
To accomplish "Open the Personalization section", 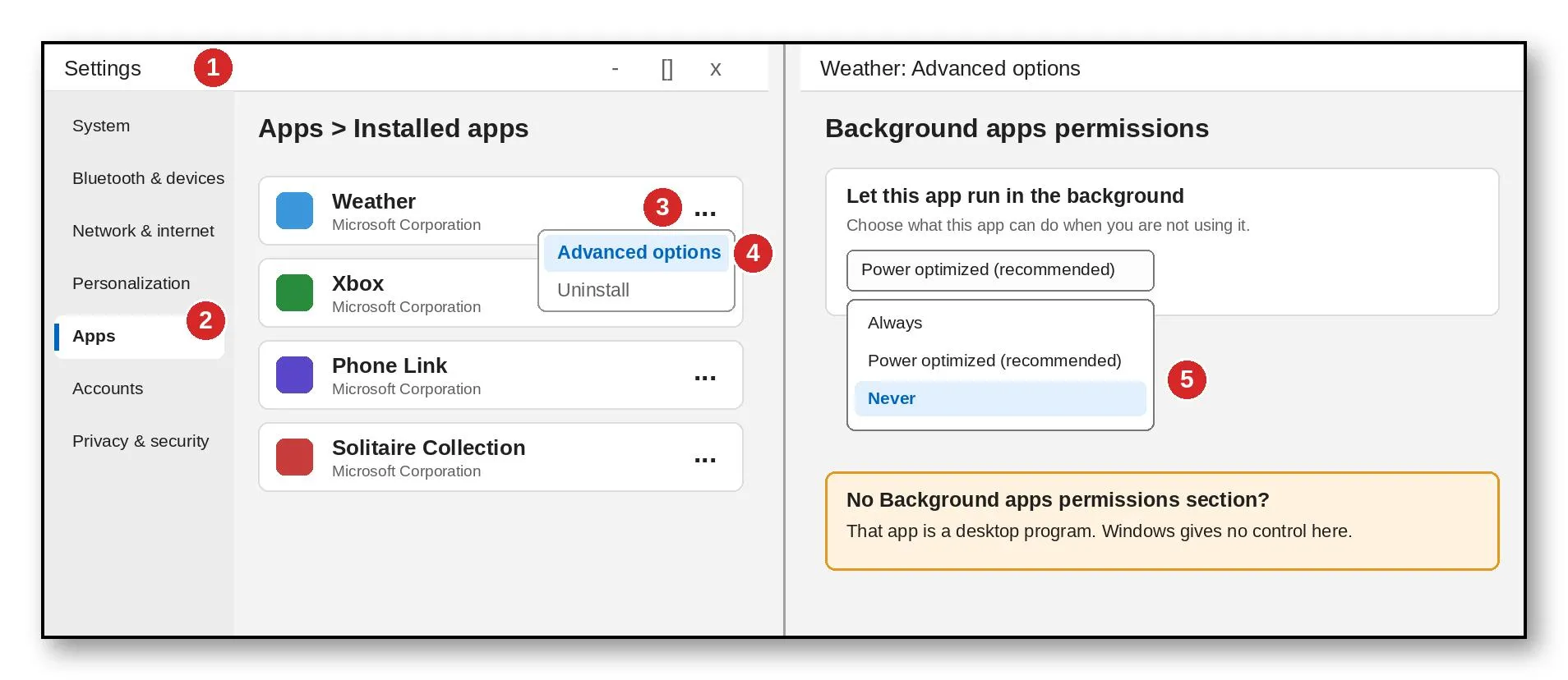I will tap(131, 283).
